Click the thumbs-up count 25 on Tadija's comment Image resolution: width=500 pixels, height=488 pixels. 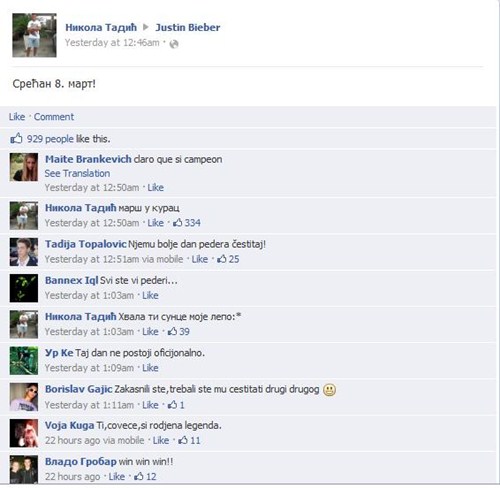(228, 259)
